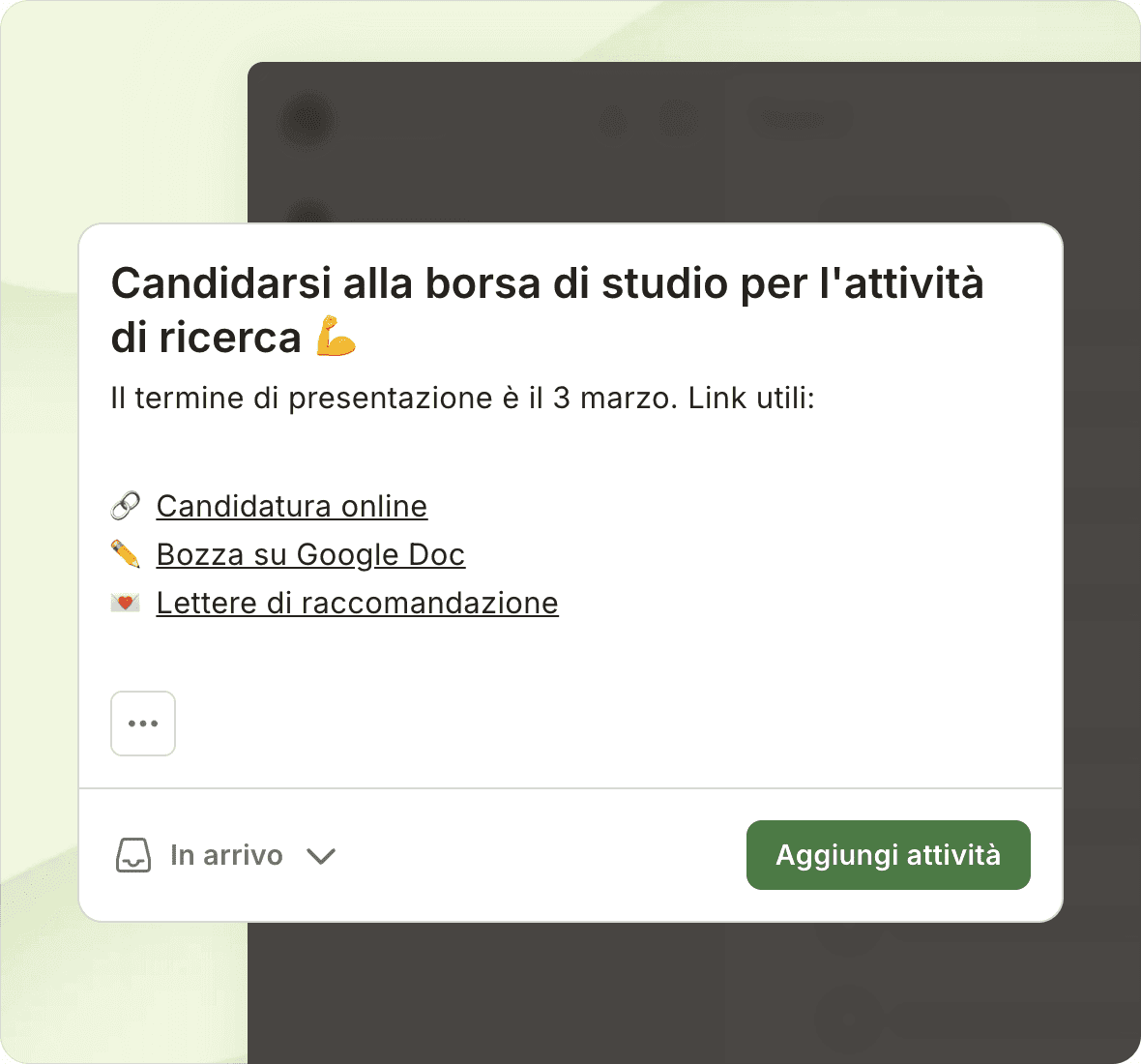Click the love-letter envelope emoji icon
This screenshot has height=1064, width=1141.
click(125, 603)
